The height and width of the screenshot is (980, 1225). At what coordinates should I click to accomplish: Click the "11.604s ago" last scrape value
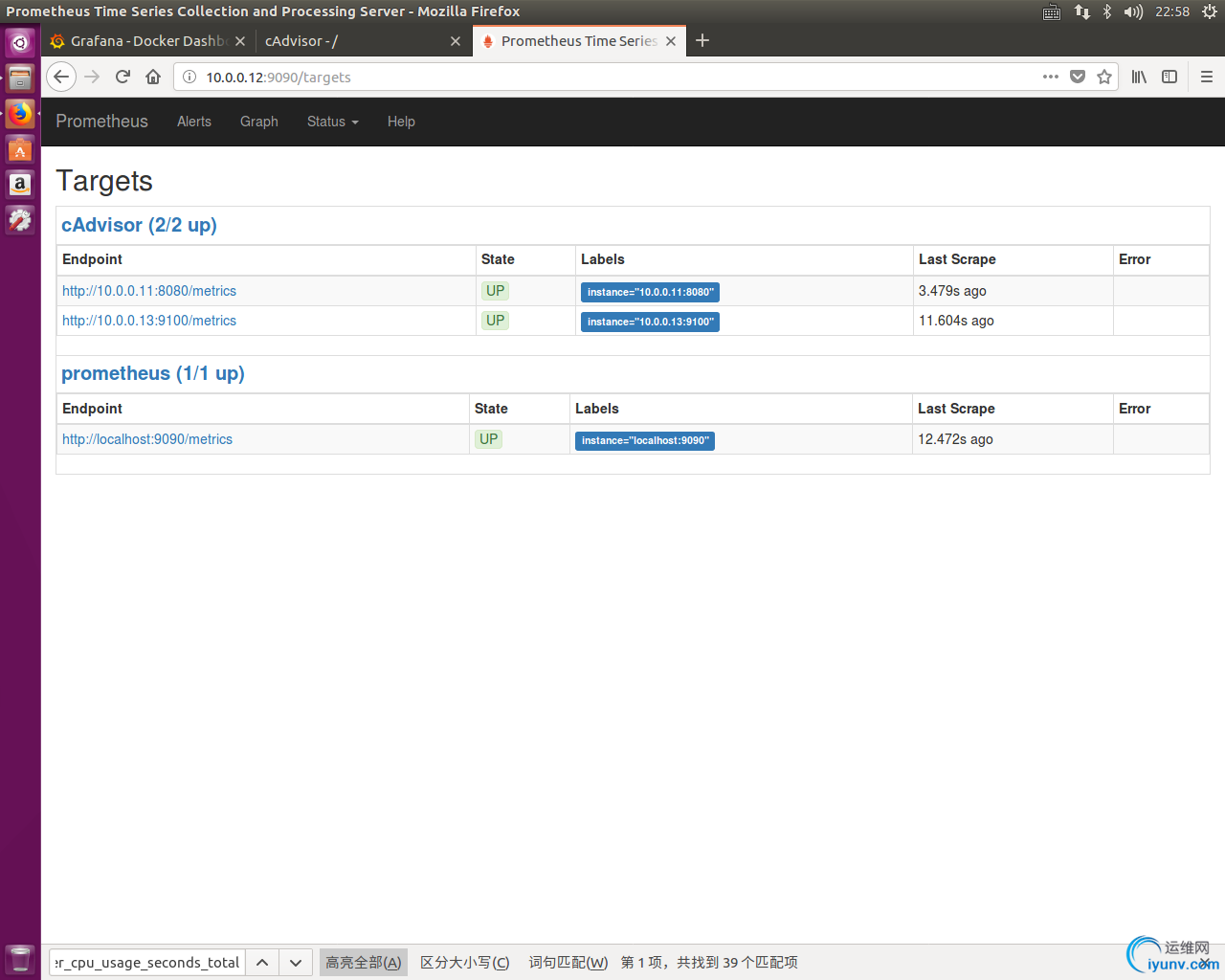click(956, 321)
